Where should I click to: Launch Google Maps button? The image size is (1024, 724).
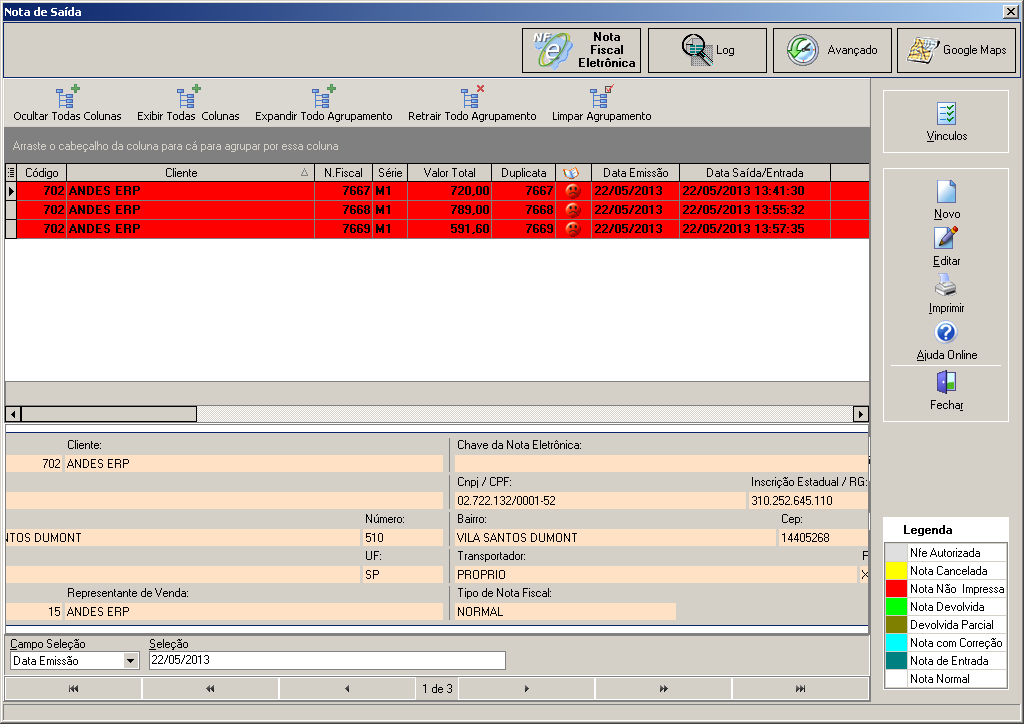956,50
